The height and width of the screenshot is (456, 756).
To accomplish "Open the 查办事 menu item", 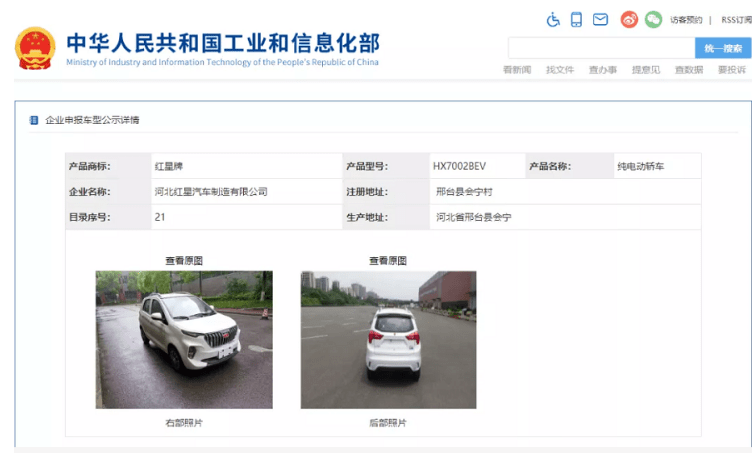I will coord(603,70).
